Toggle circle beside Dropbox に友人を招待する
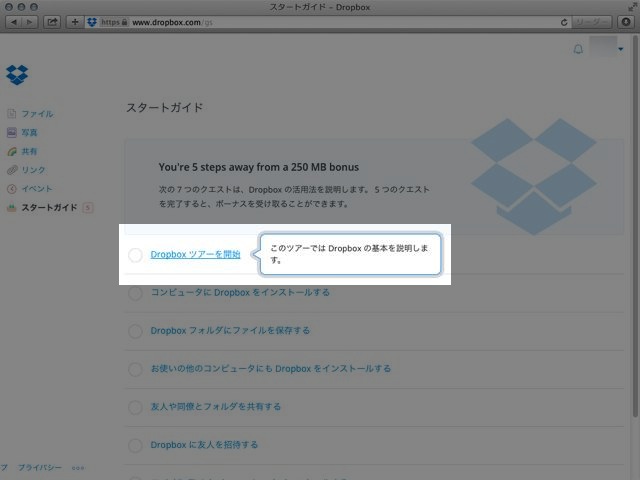The height and width of the screenshot is (480, 640). coord(135,445)
